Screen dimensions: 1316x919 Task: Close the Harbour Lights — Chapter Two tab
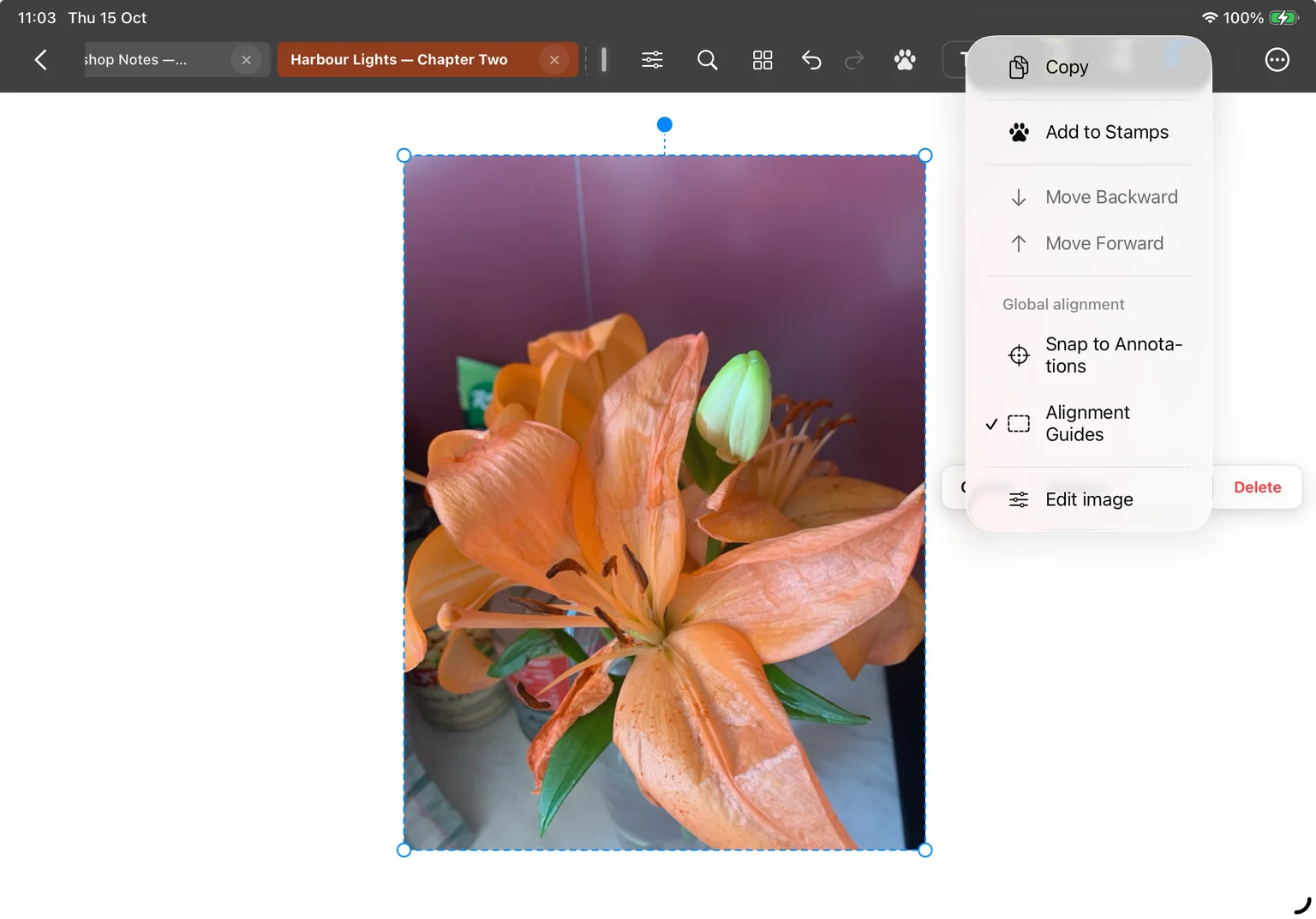[554, 60]
